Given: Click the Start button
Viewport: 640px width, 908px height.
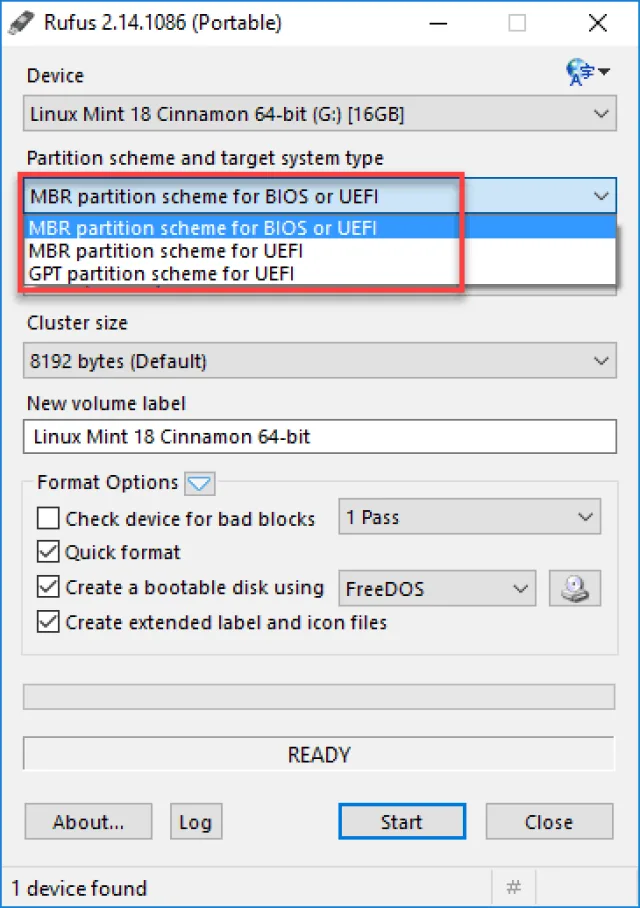Looking at the screenshot, I should tap(402, 821).
